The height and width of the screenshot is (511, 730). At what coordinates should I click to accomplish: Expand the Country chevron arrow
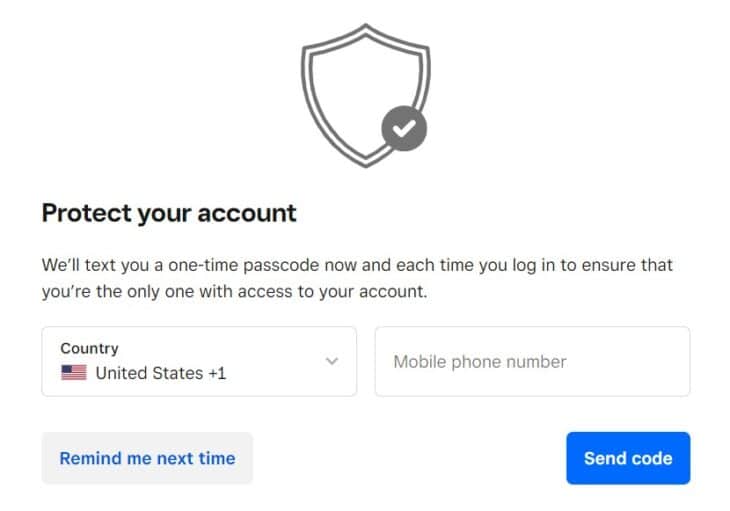333,361
